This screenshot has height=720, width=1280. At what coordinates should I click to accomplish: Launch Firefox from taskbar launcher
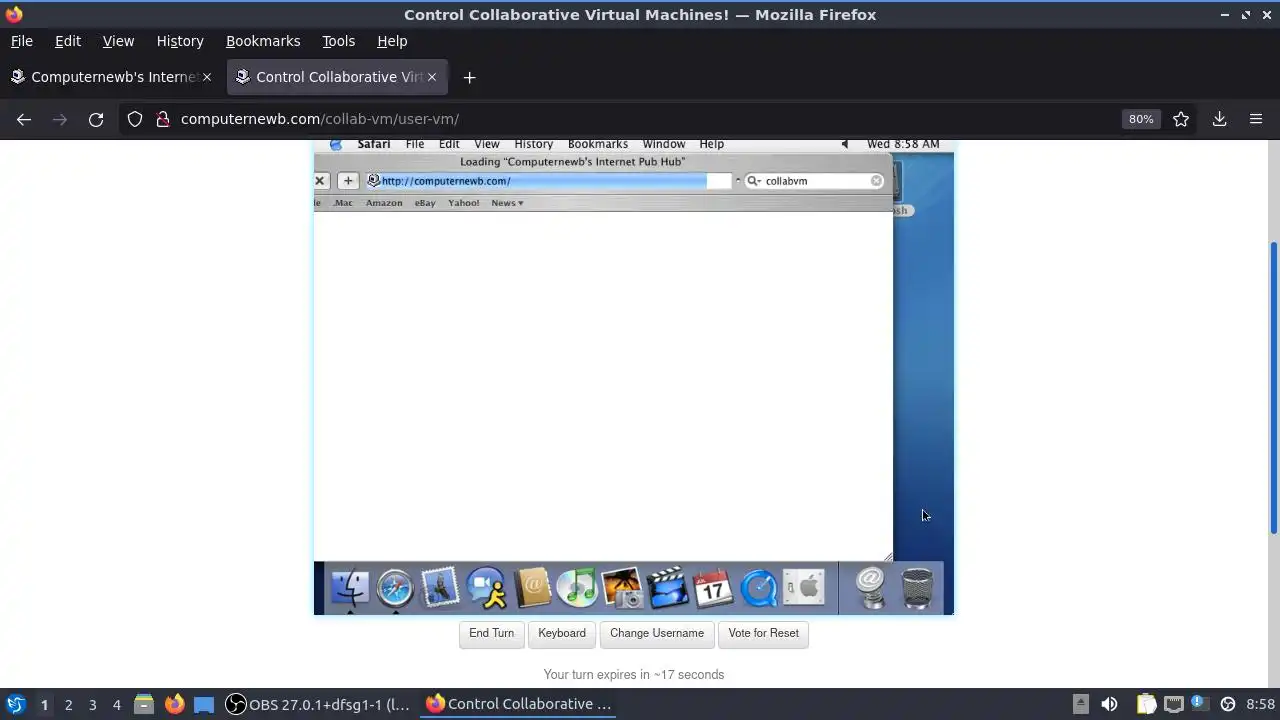pyautogui.click(x=174, y=704)
